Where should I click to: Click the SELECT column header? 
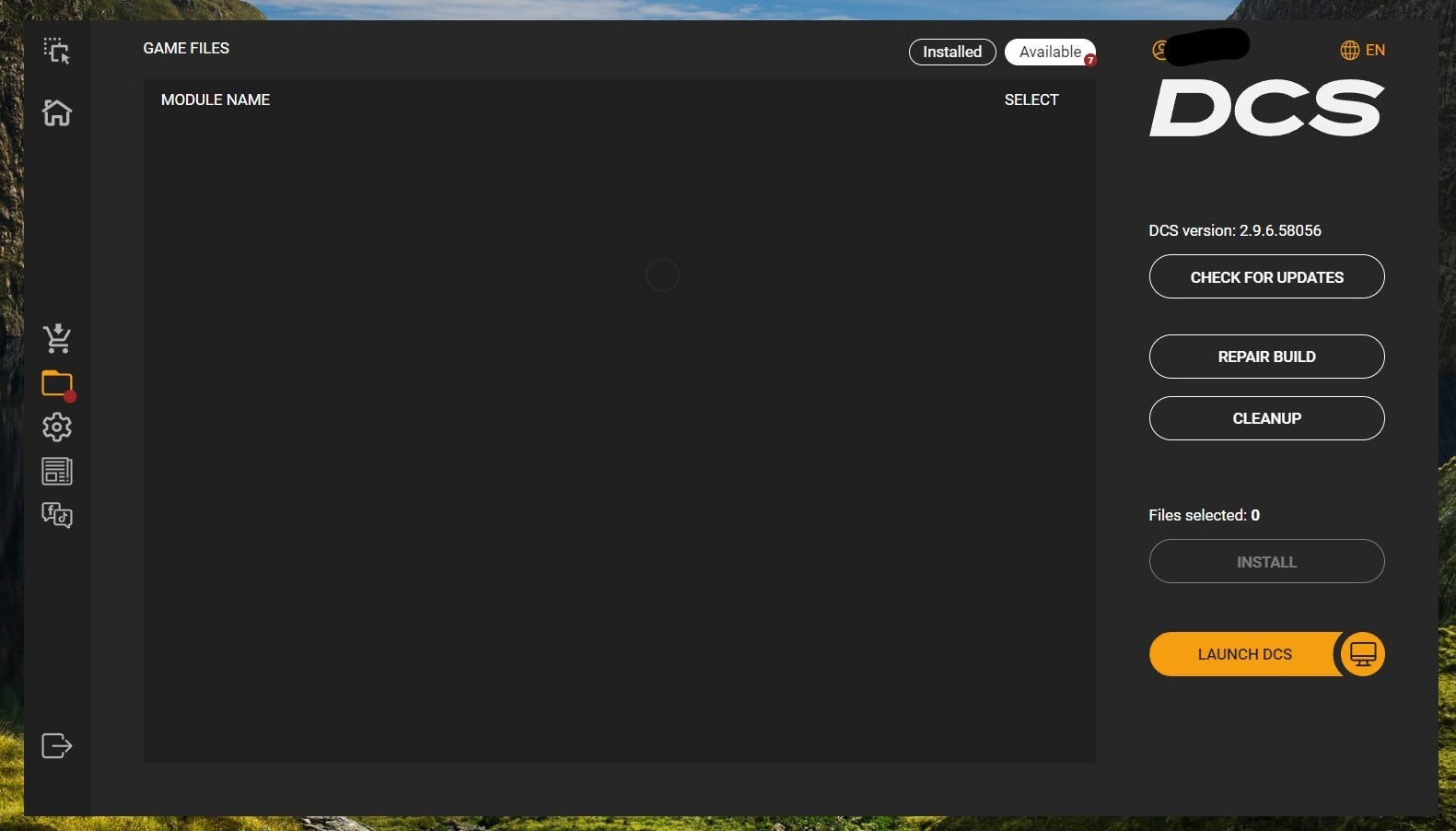point(1031,99)
